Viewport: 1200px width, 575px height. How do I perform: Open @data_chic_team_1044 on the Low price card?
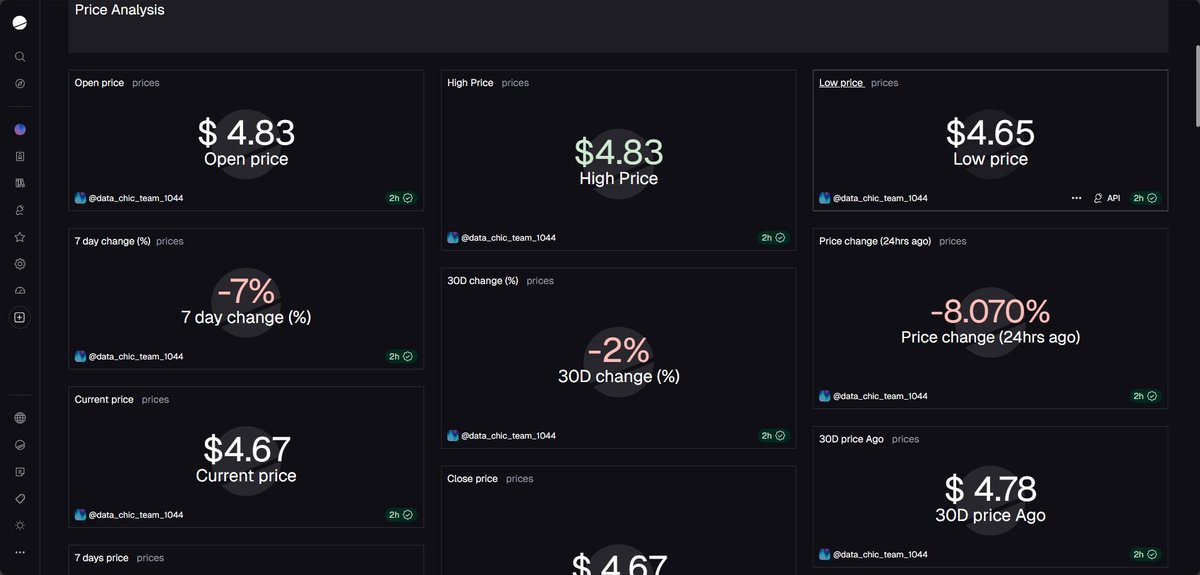tap(880, 198)
